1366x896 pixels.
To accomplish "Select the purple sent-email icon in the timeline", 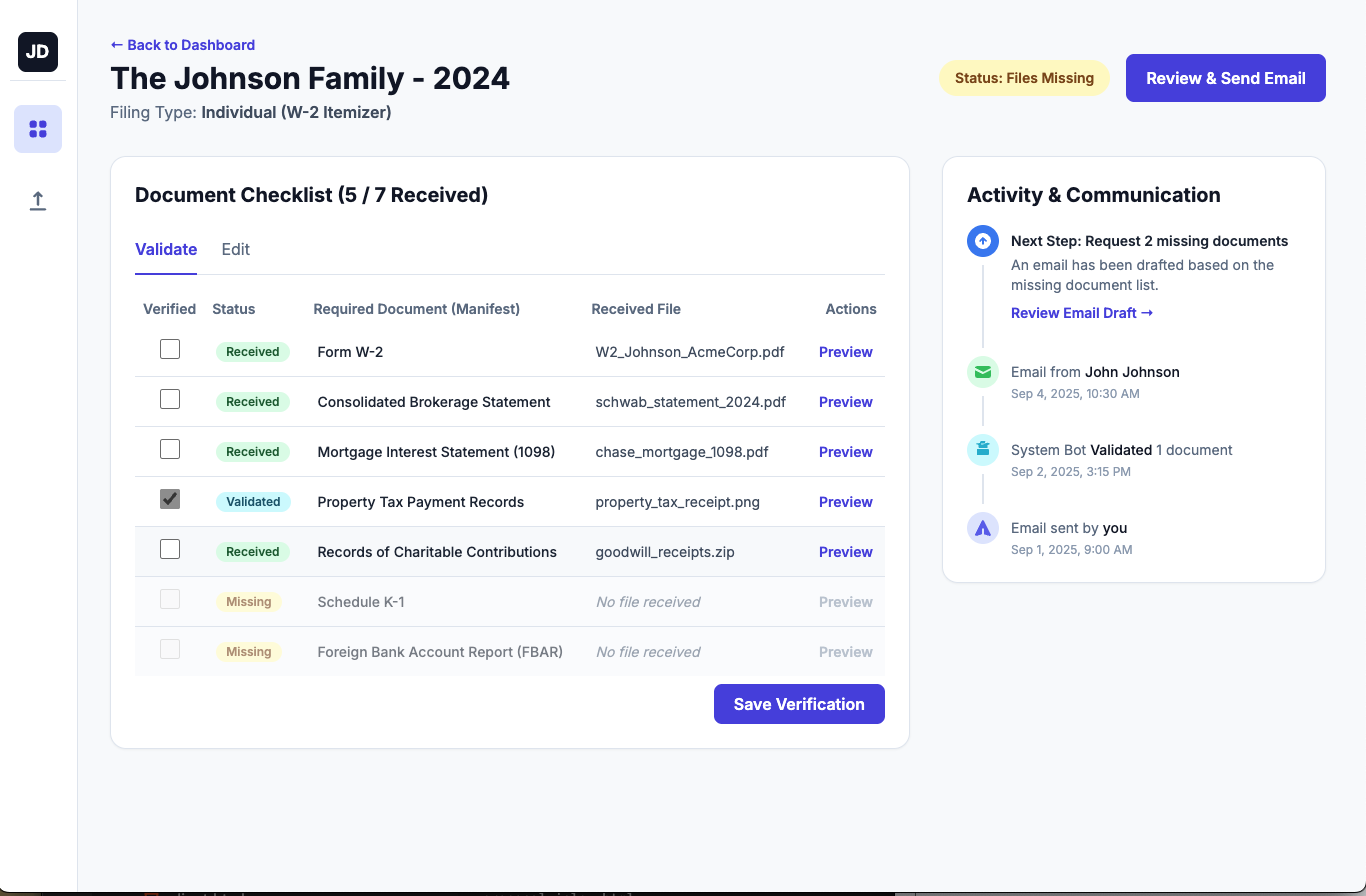I will point(982,527).
